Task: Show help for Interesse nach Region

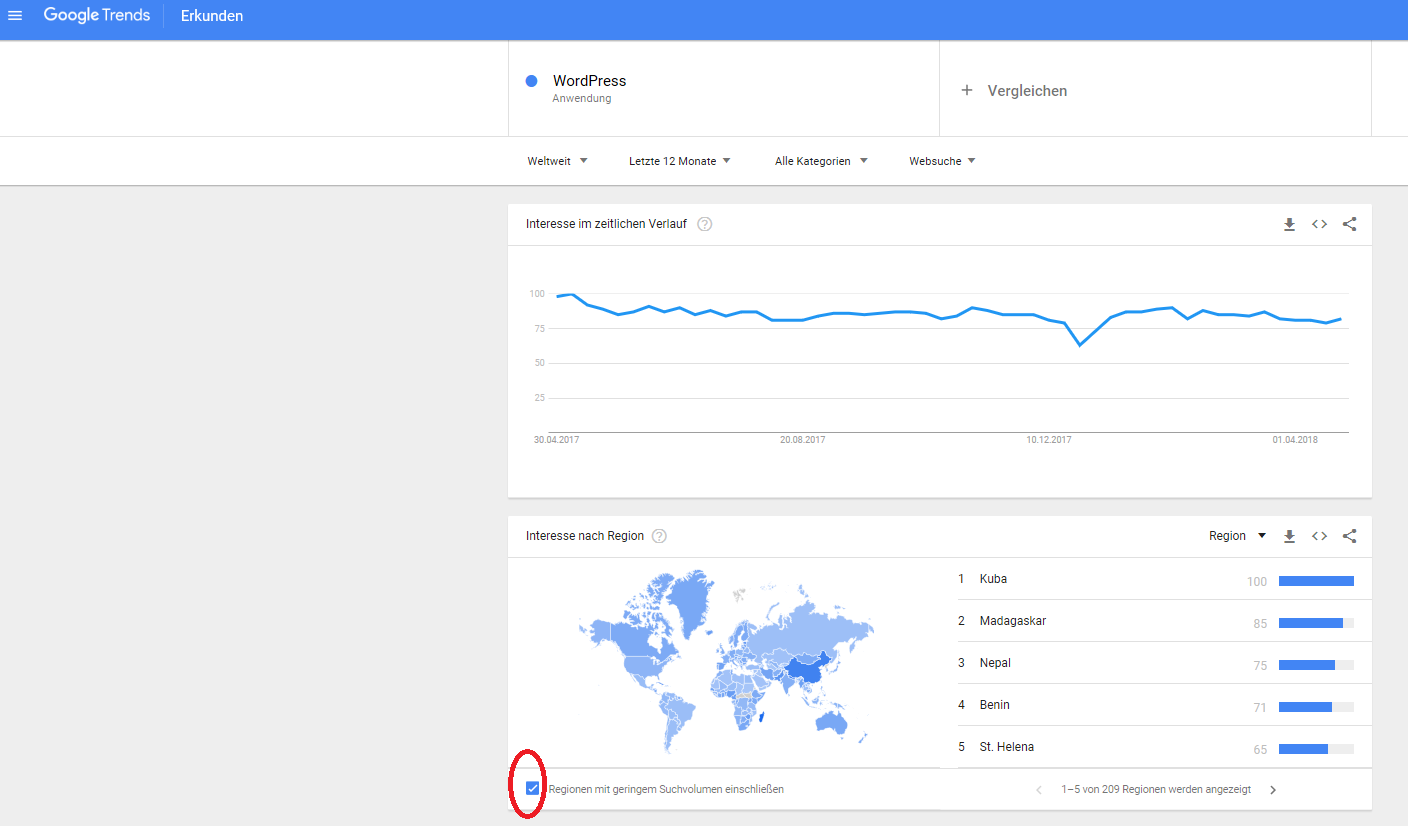Action: click(659, 536)
